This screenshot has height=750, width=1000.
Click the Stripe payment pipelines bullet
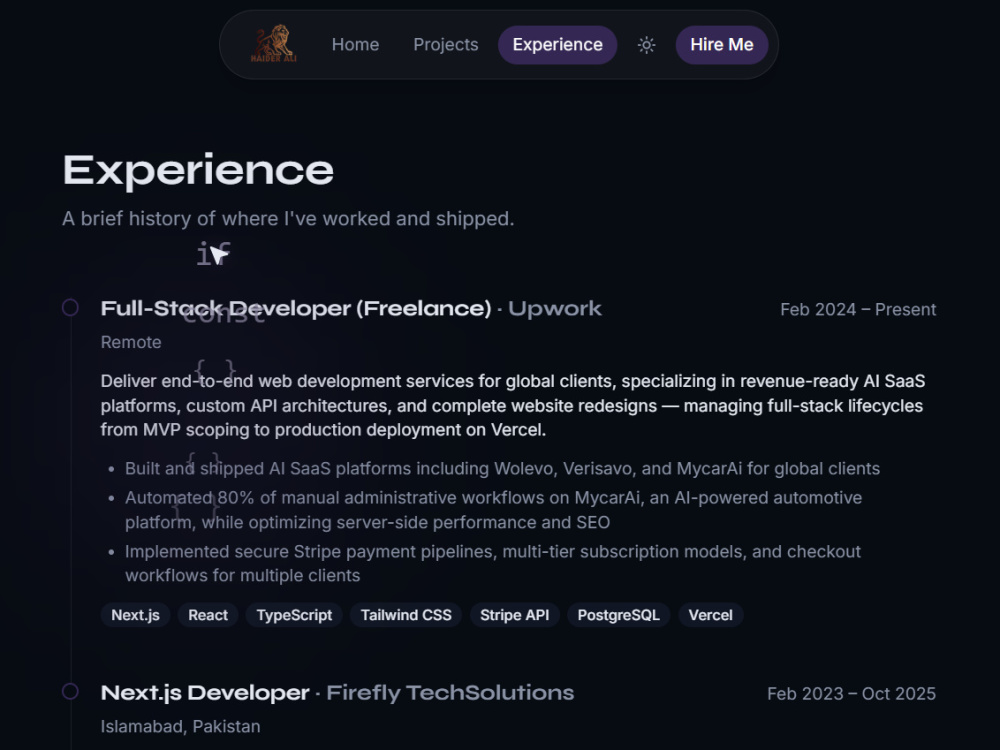[493, 564]
